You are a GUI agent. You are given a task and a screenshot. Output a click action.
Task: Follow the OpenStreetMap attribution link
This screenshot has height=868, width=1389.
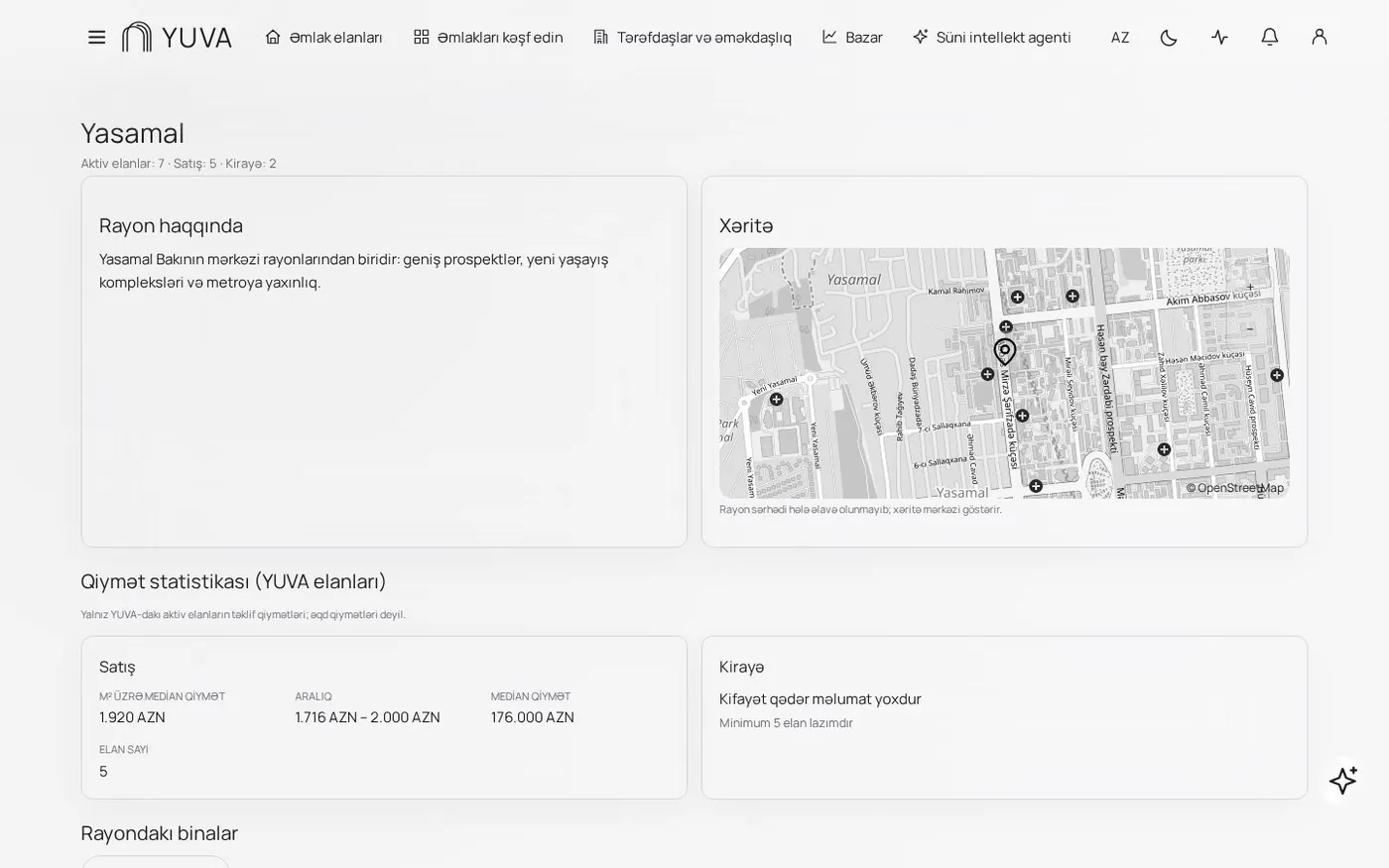pyautogui.click(x=1235, y=488)
